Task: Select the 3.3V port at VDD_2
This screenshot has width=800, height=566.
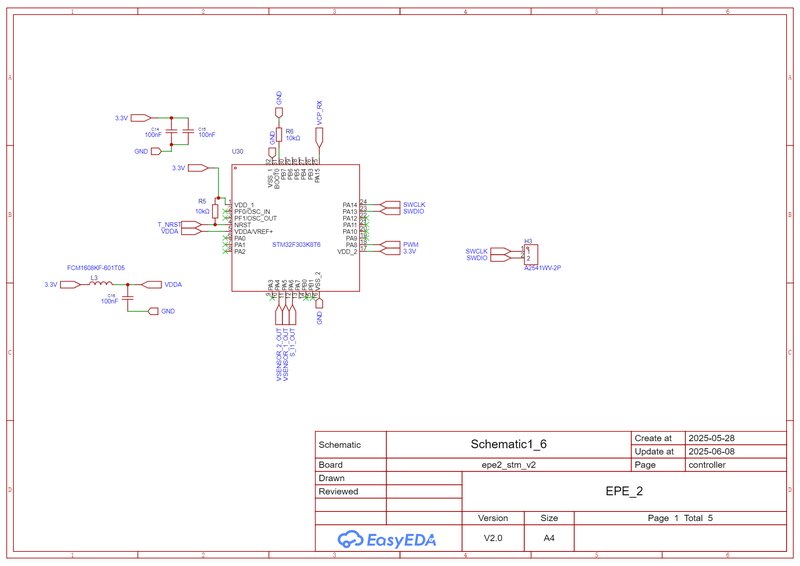Action: [x=391, y=252]
